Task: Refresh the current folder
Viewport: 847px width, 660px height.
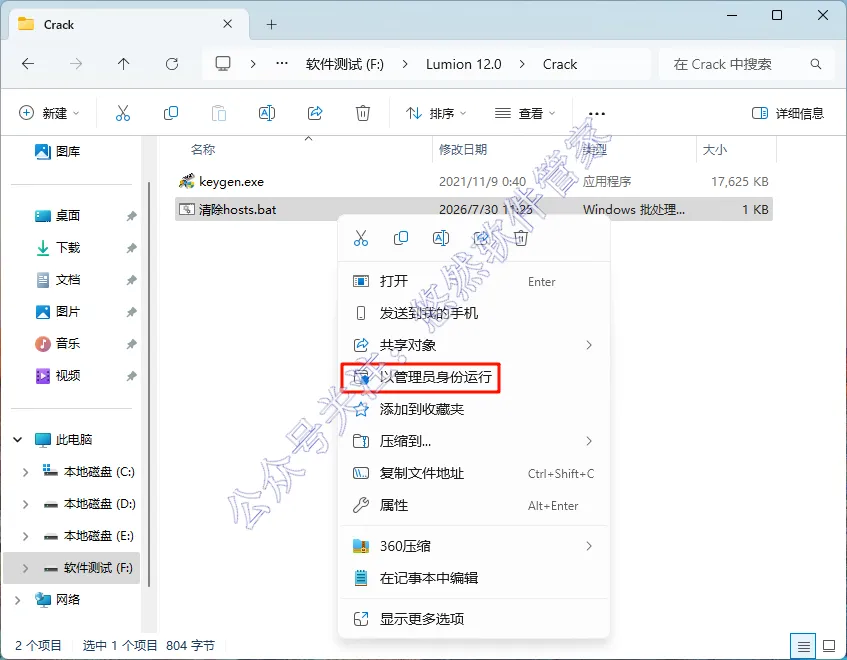Action: coord(172,64)
